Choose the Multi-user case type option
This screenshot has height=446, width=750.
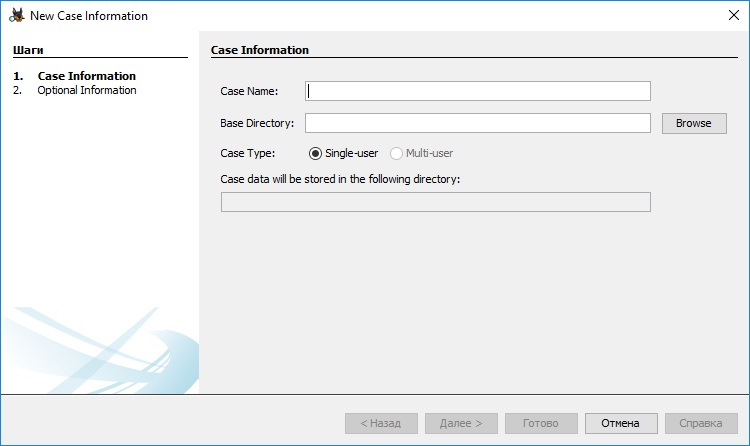(x=397, y=153)
